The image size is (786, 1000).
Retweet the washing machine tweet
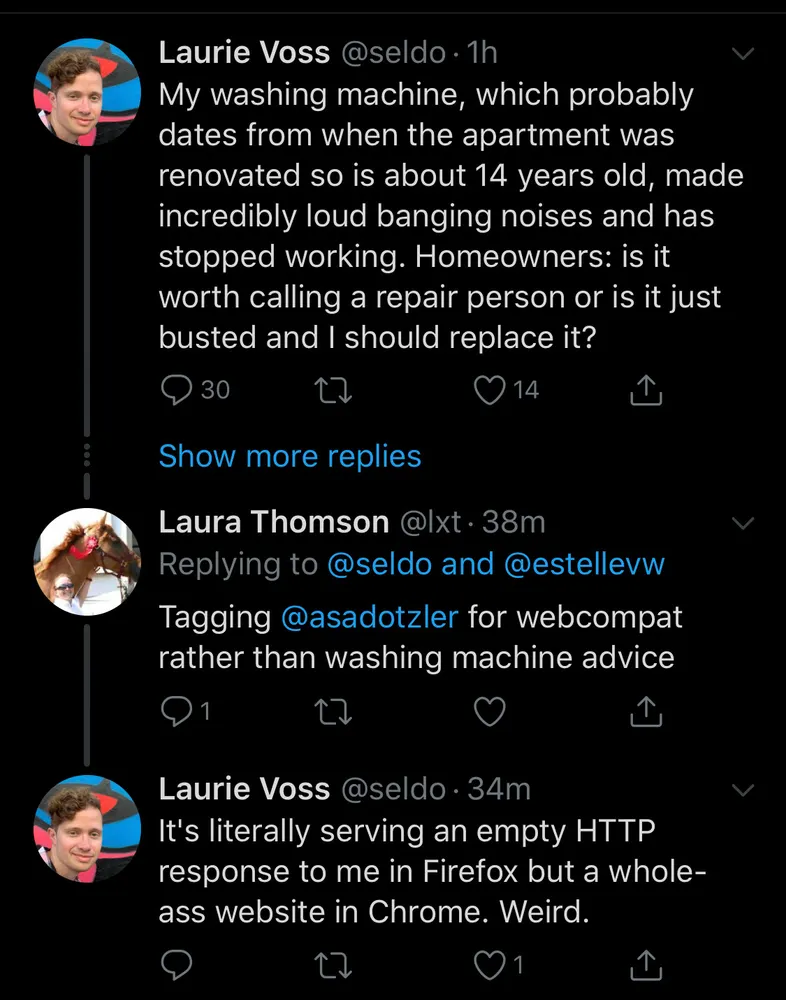pos(331,391)
